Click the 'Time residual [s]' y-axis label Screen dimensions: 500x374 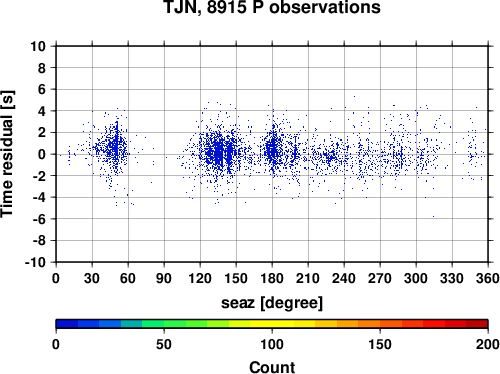pyautogui.click(x=7, y=154)
